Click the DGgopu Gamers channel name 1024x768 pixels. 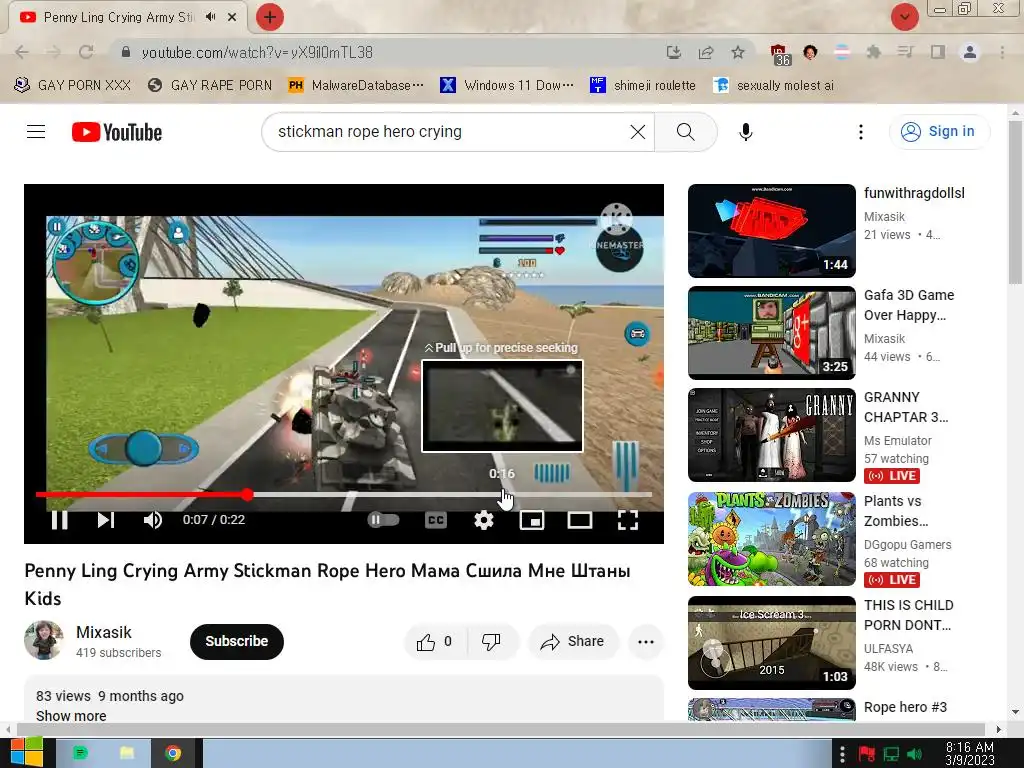[907, 545]
